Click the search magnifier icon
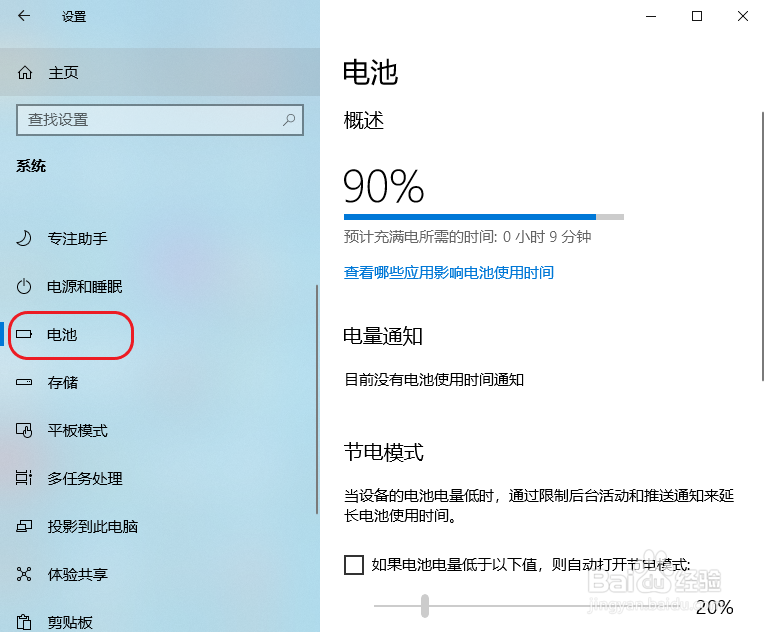 pyautogui.click(x=289, y=120)
